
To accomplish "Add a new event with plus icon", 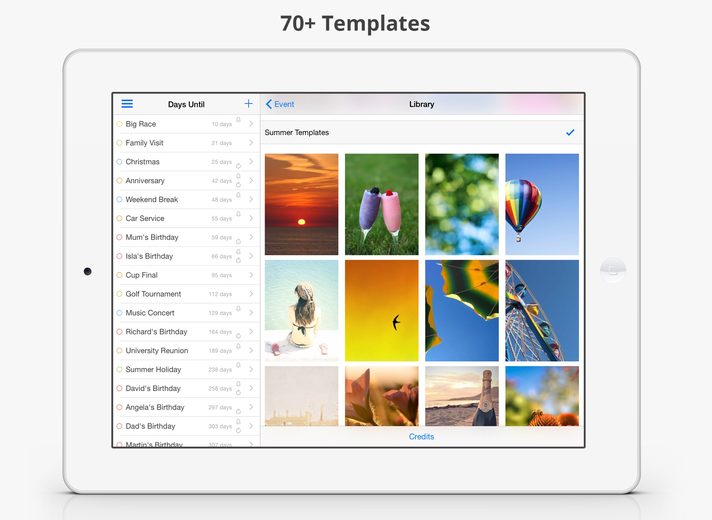I will (248, 104).
